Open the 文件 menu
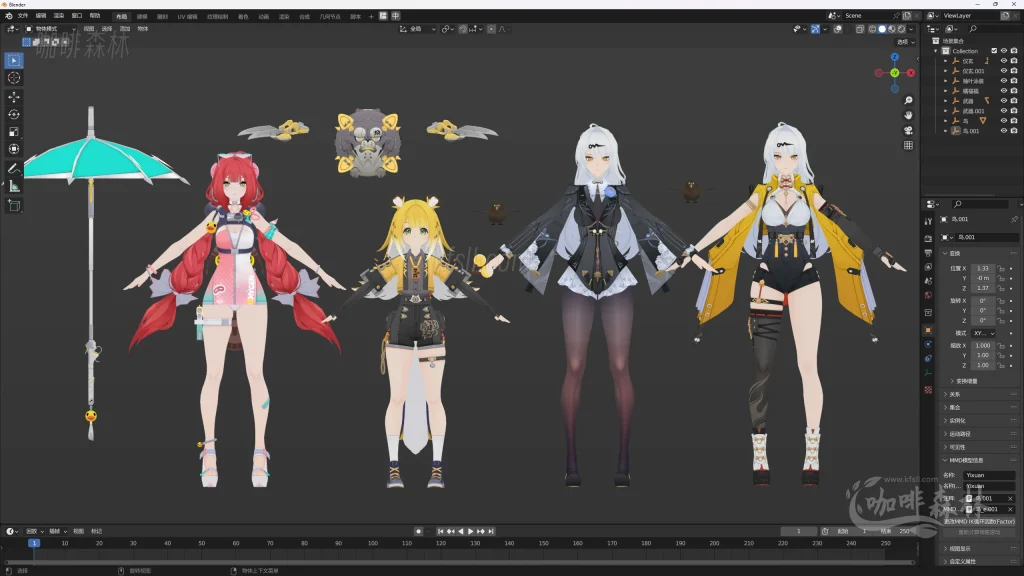The image size is (1024, 576). pos(23,16)
